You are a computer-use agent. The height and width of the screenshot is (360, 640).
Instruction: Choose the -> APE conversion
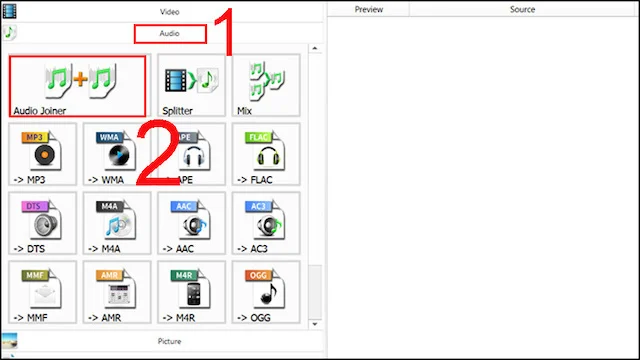click(x=191, y=154)
